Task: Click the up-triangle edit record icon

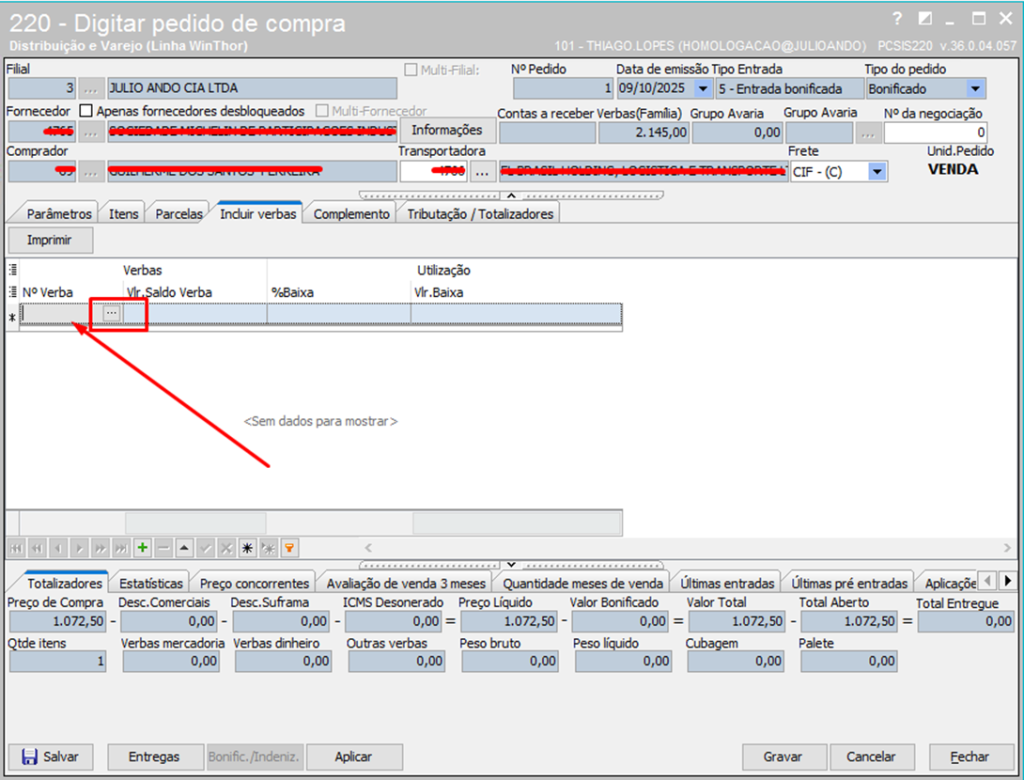Action: point(185,548)
